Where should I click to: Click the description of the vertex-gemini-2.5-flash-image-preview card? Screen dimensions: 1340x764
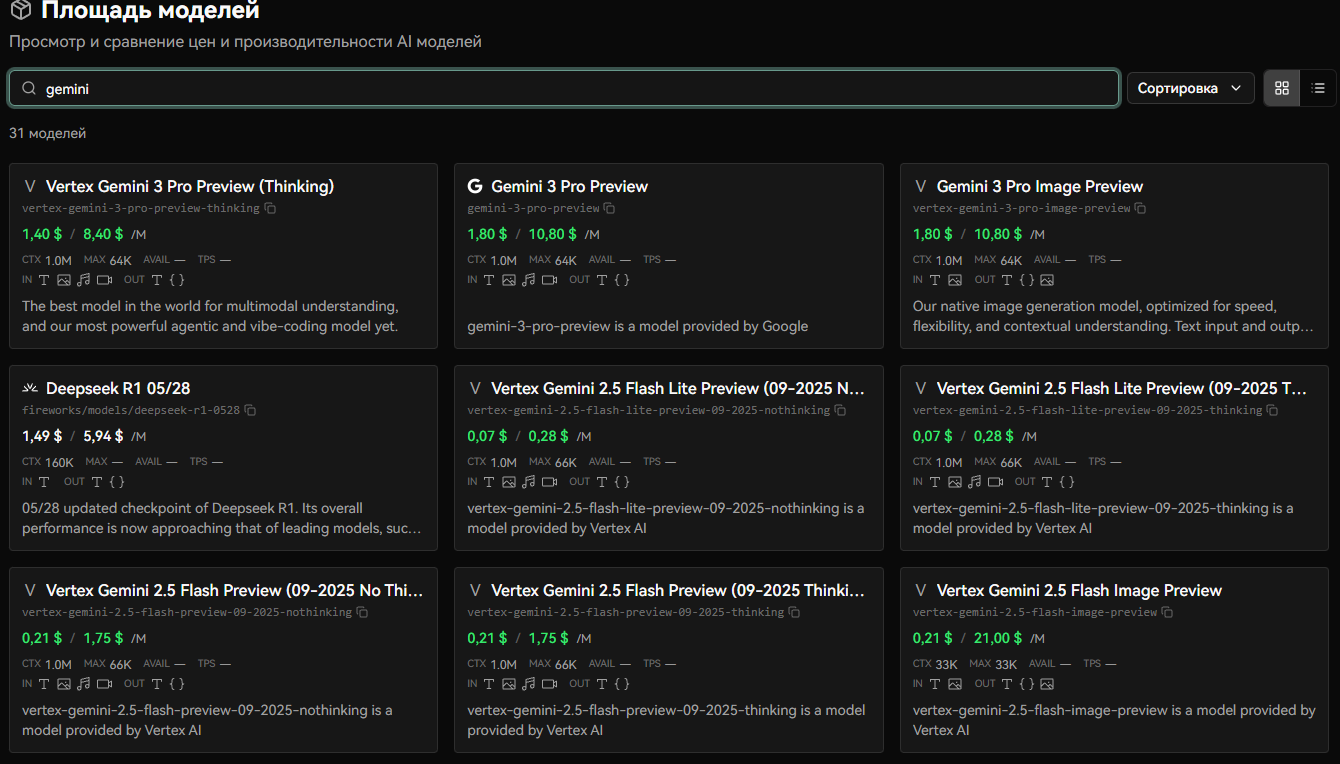click(1114, 720)
